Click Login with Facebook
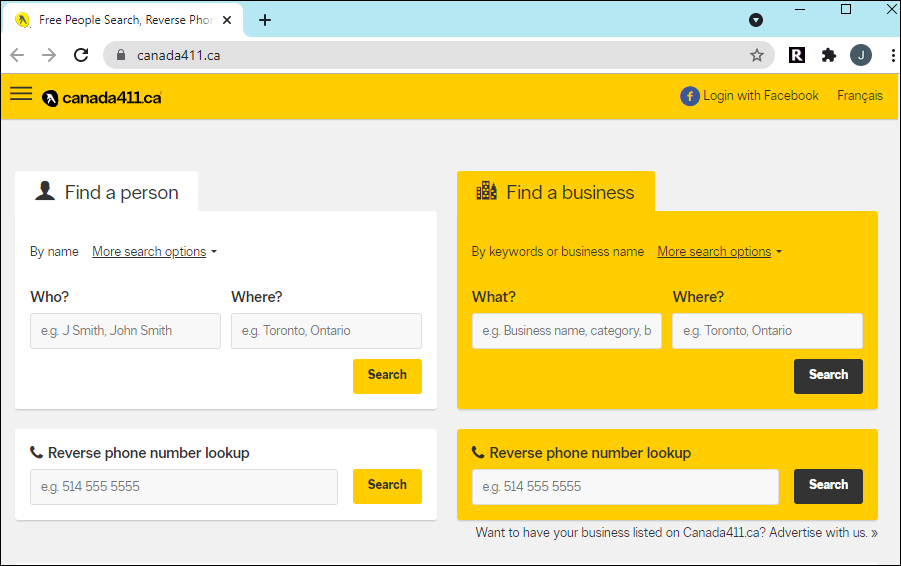901x566 pixels. [x=749, y=96]
